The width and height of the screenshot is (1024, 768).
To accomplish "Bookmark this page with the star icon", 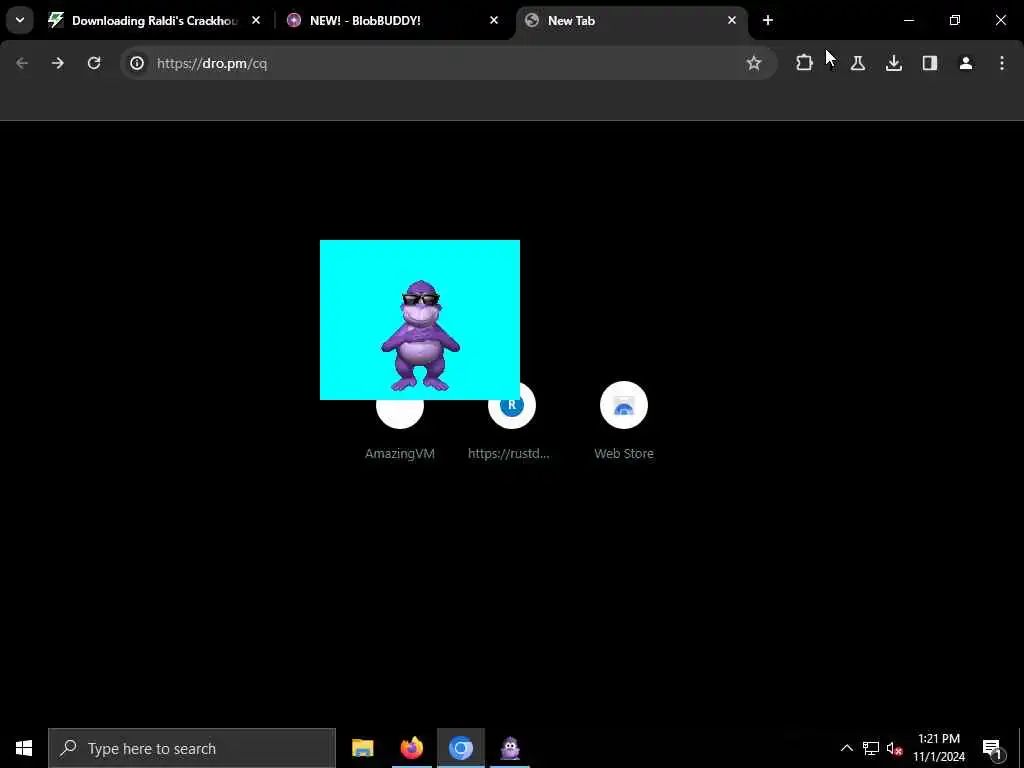I will (x=754, y=63).
